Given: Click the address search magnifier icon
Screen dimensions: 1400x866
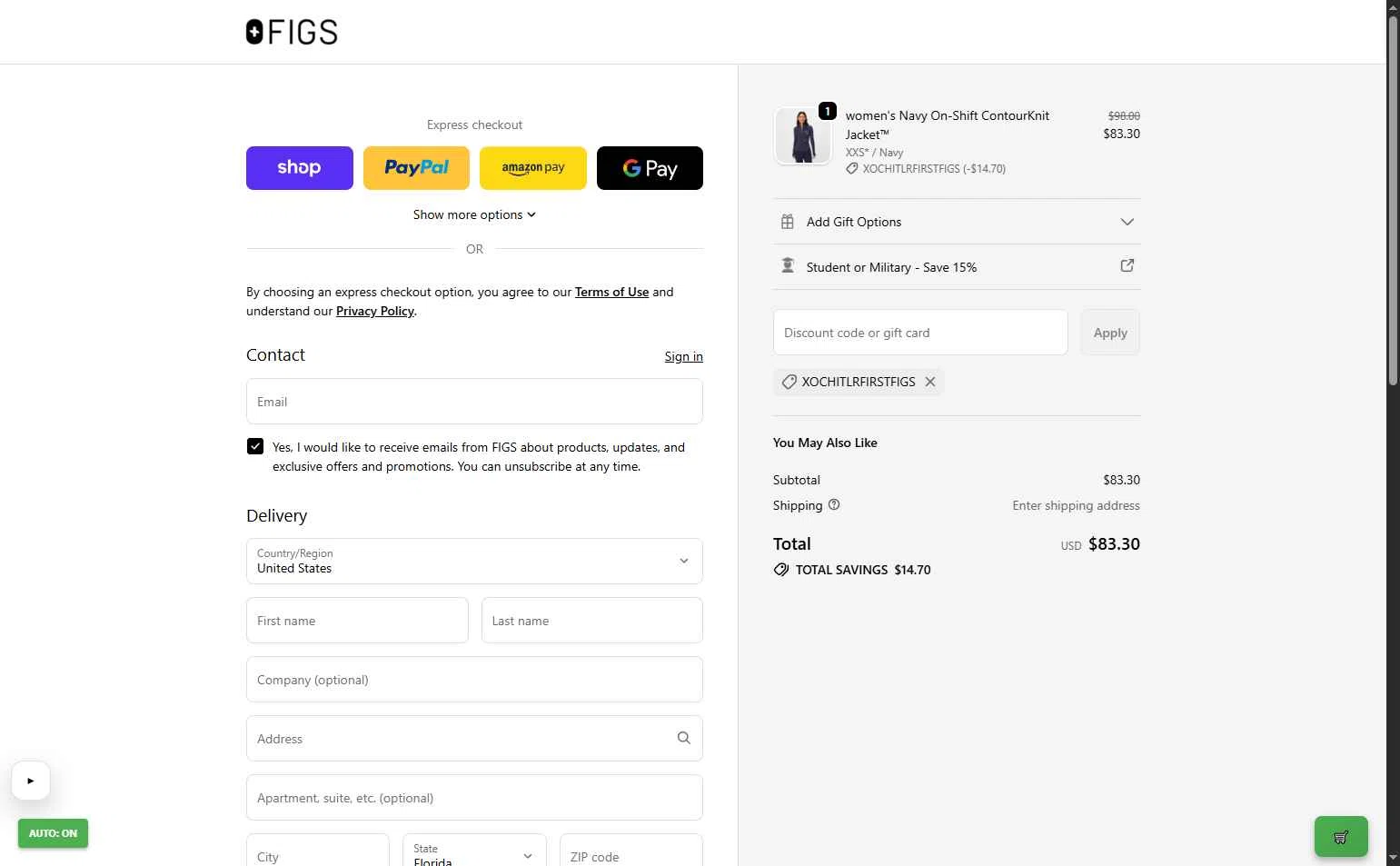Looking at the screenshot, I should point(684,738).
